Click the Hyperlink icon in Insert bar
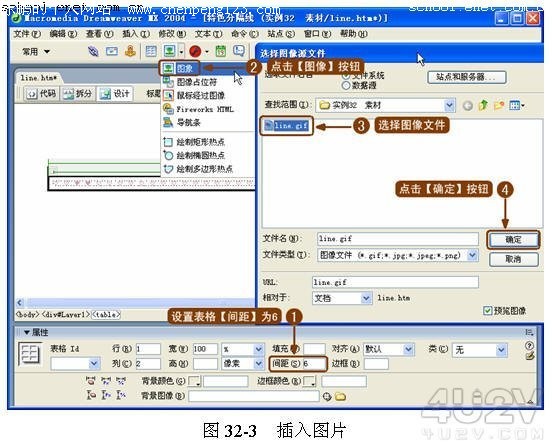Viewport: 552px width, 443px height. point(93,51)
